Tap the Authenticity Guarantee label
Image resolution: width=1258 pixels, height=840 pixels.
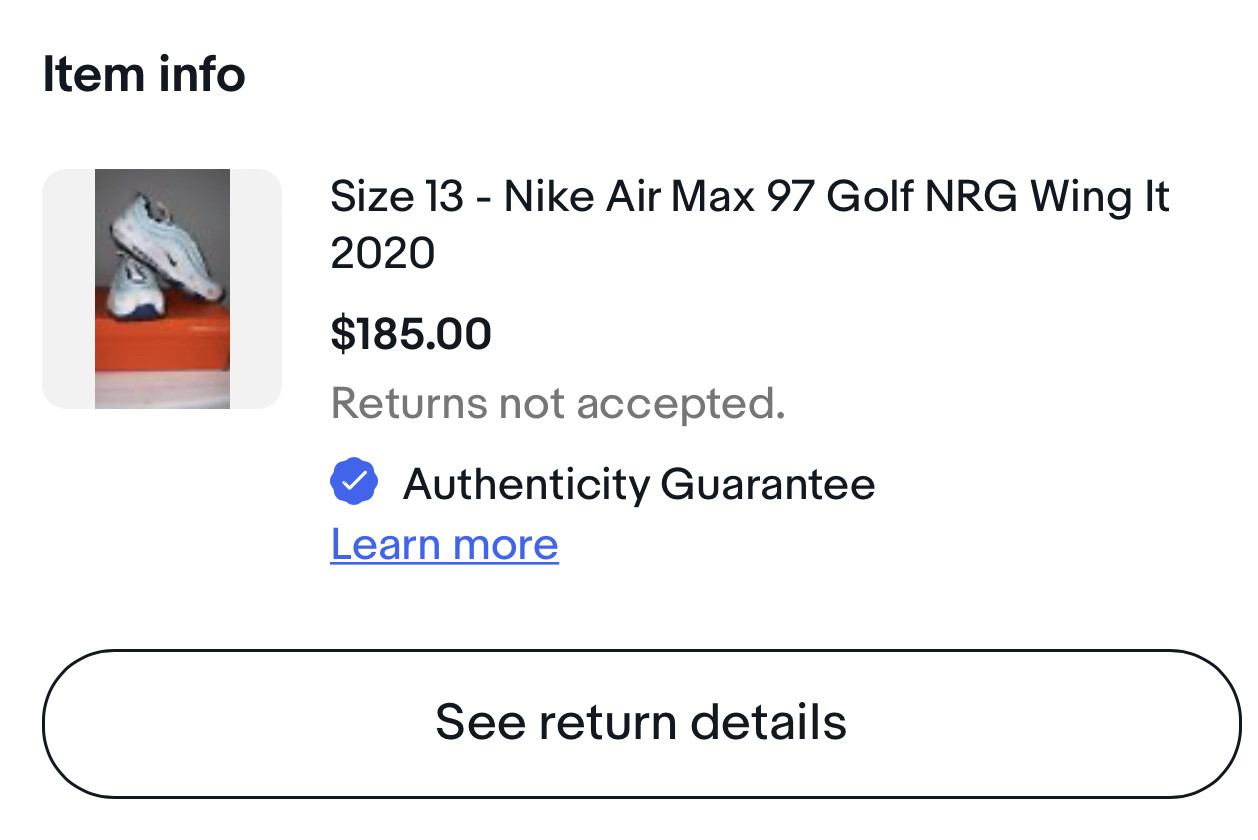639,485
